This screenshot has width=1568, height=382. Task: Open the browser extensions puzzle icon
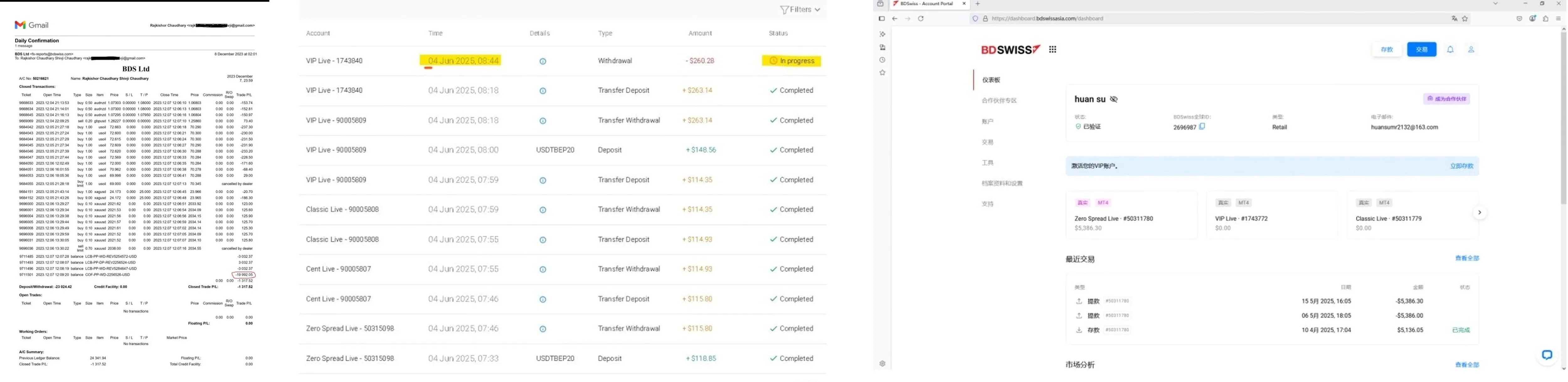click(x=1545, y=19)
